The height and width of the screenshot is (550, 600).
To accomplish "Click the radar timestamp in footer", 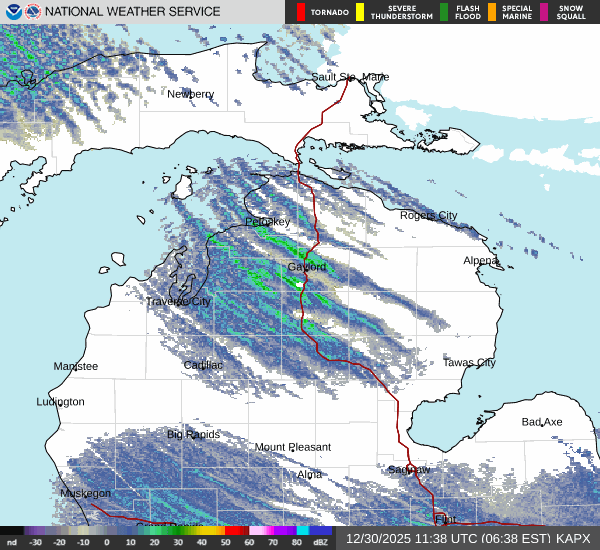I will pyautogui.click(x=447, y=538).
